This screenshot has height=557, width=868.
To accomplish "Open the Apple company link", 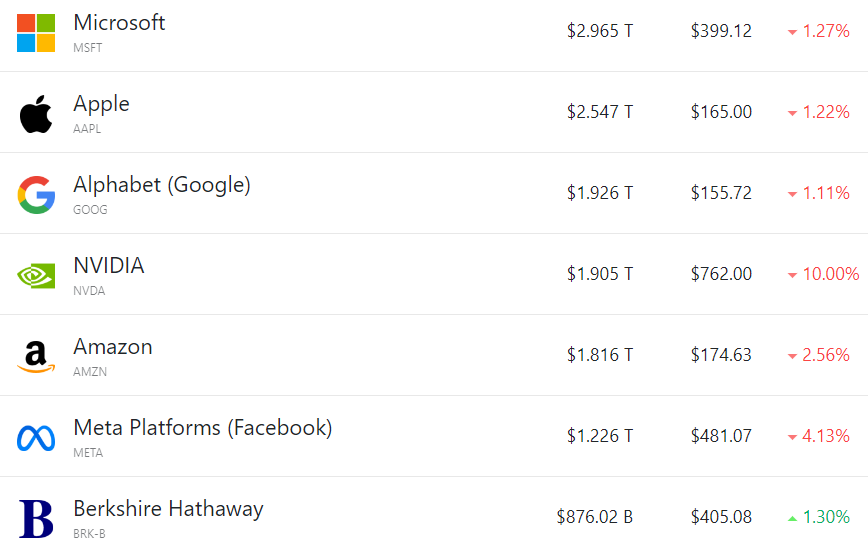I will point(101,103).
